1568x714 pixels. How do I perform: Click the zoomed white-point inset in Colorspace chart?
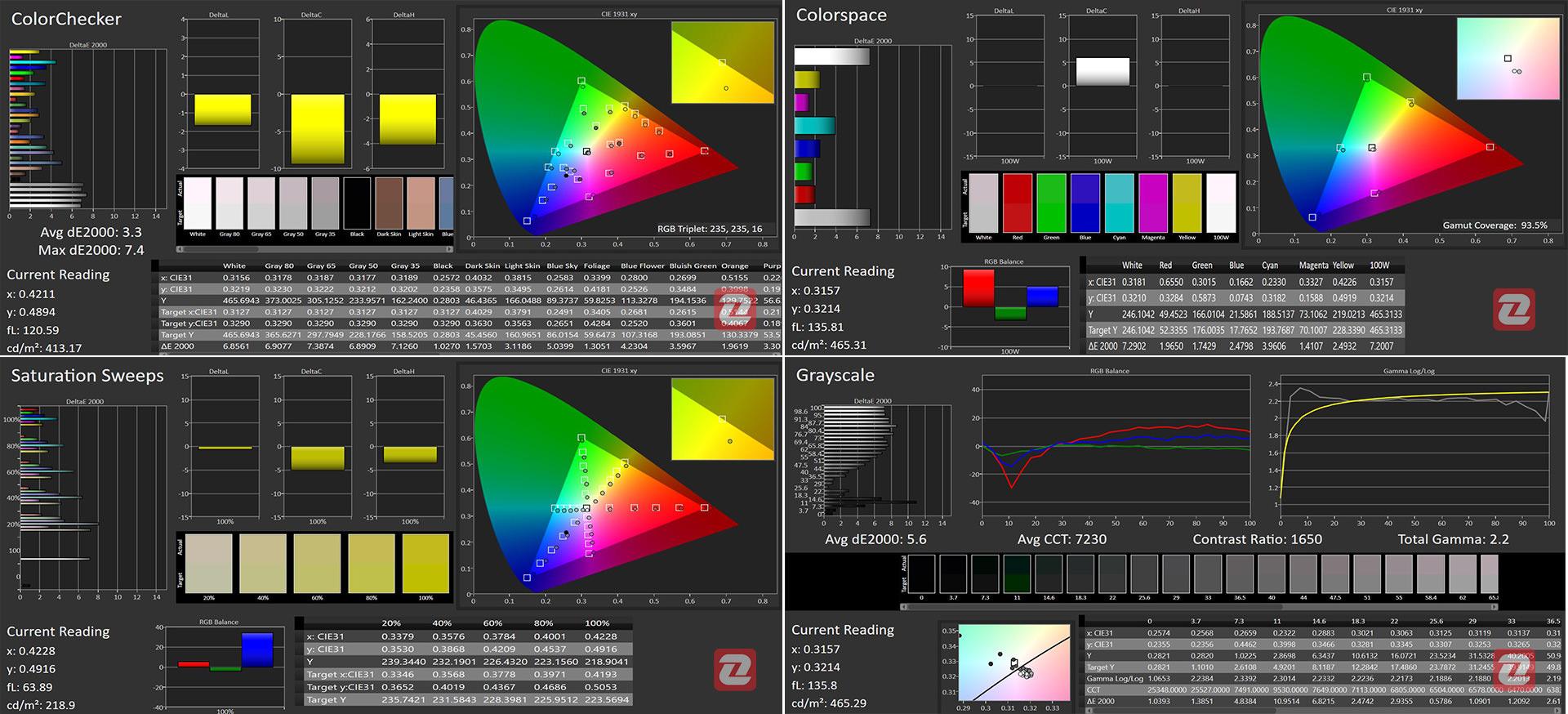coord(1507,58)
